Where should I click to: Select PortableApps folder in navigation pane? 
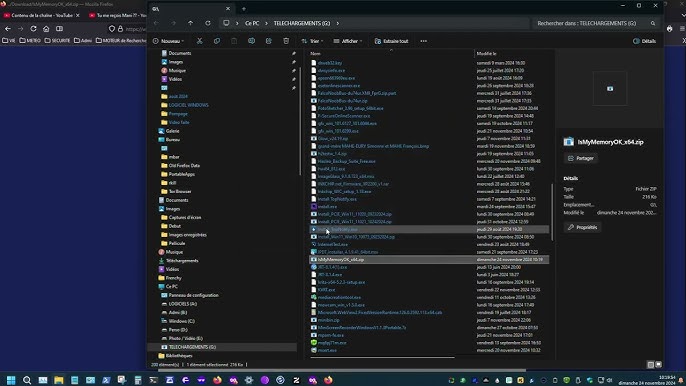point(182,174)
